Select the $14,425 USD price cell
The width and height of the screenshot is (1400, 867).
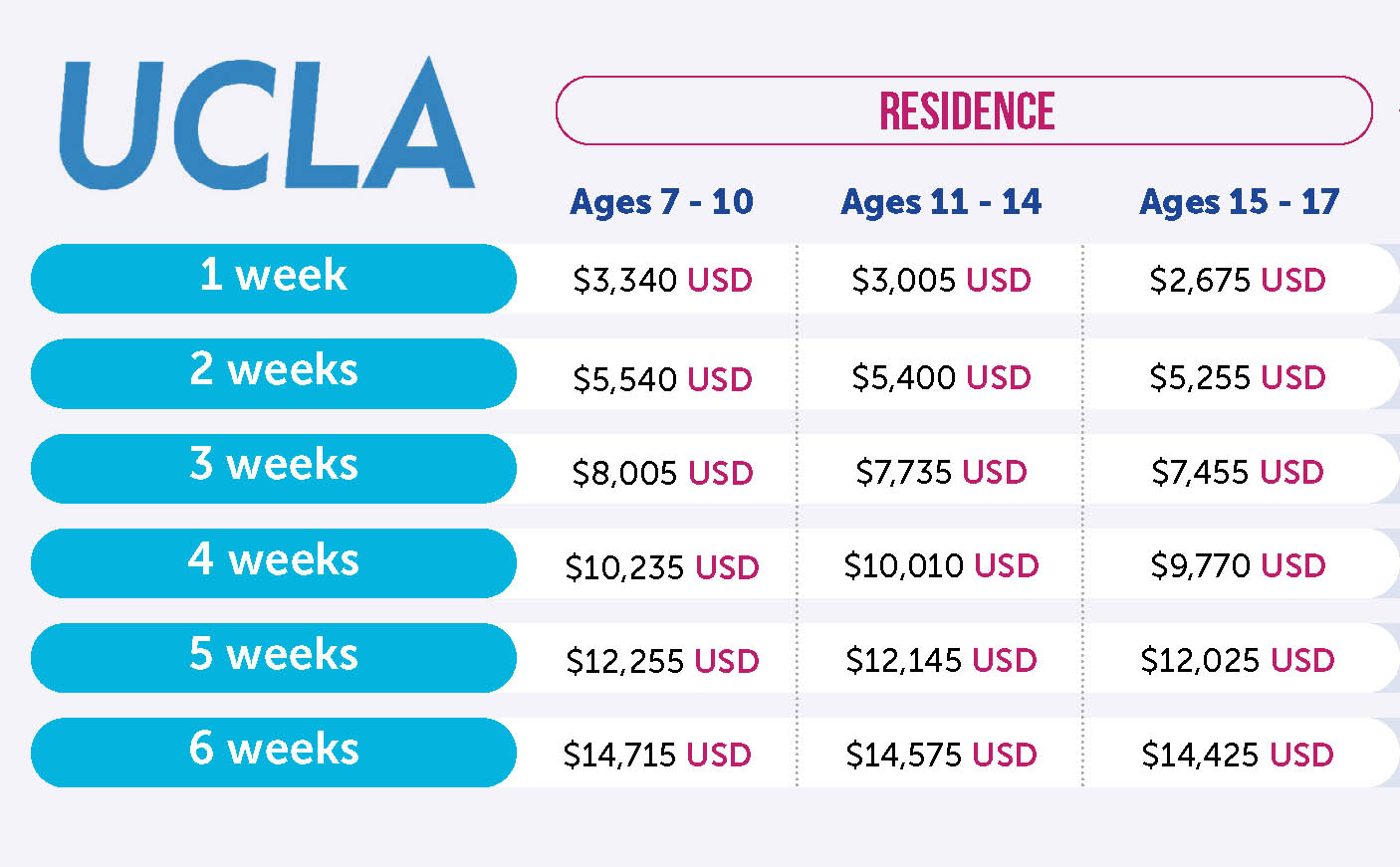coord(1238,755)
